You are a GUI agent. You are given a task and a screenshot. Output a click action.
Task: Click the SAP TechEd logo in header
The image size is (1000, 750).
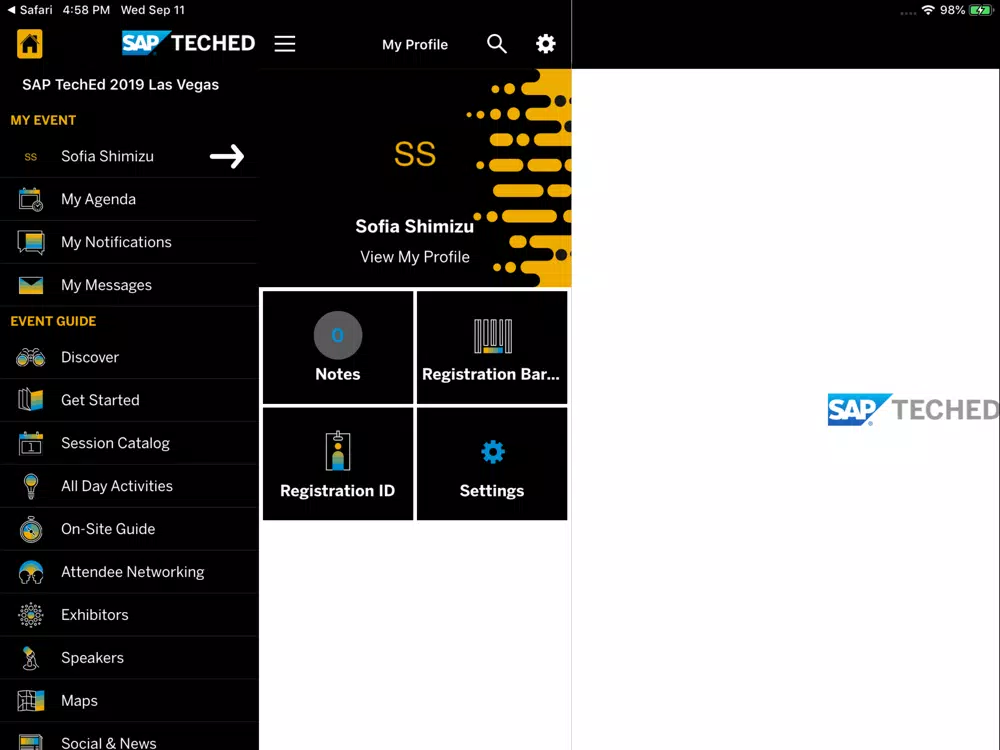(x=188, y=43)
